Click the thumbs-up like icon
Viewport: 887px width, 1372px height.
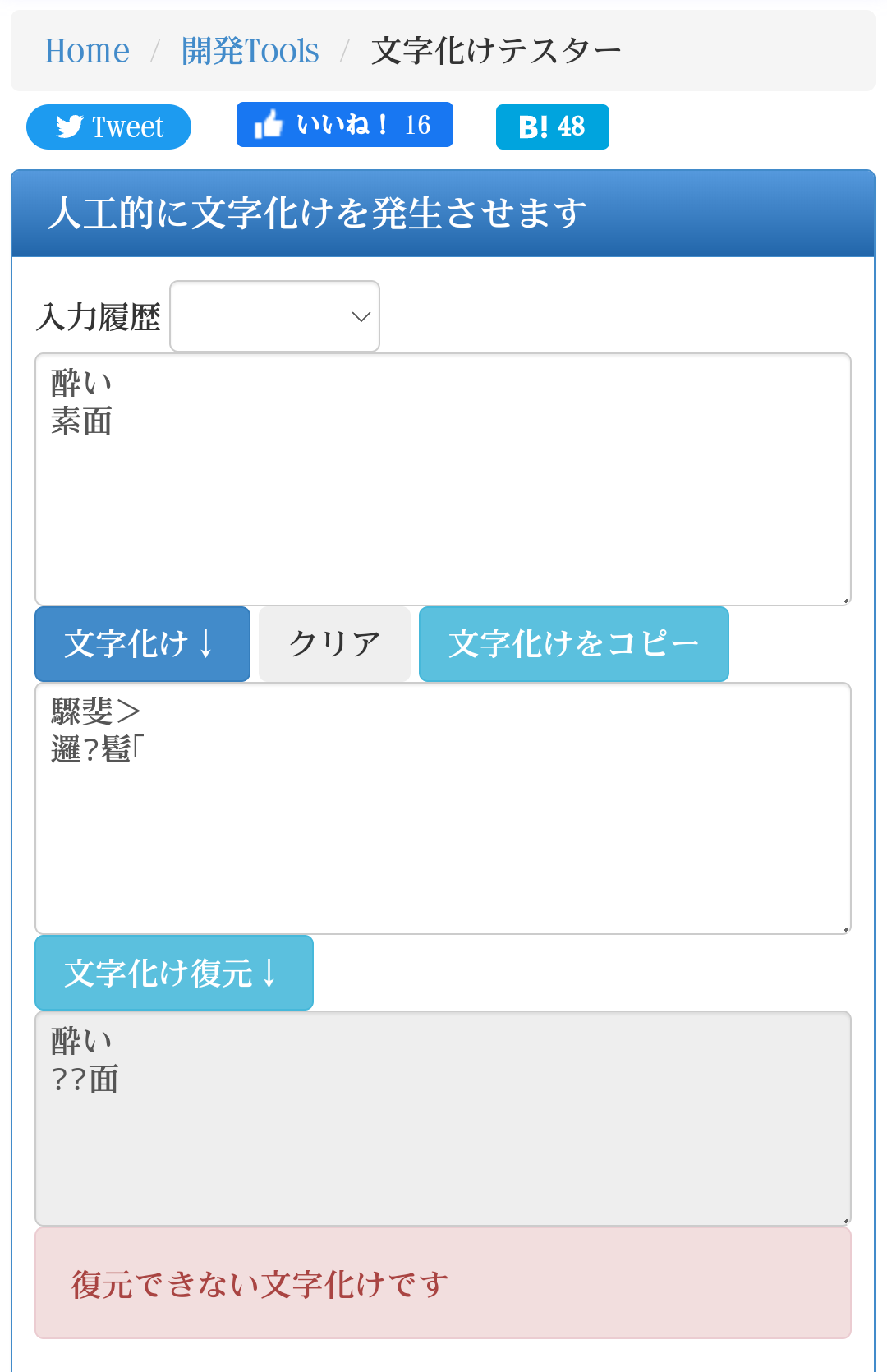tap(269, 125)
